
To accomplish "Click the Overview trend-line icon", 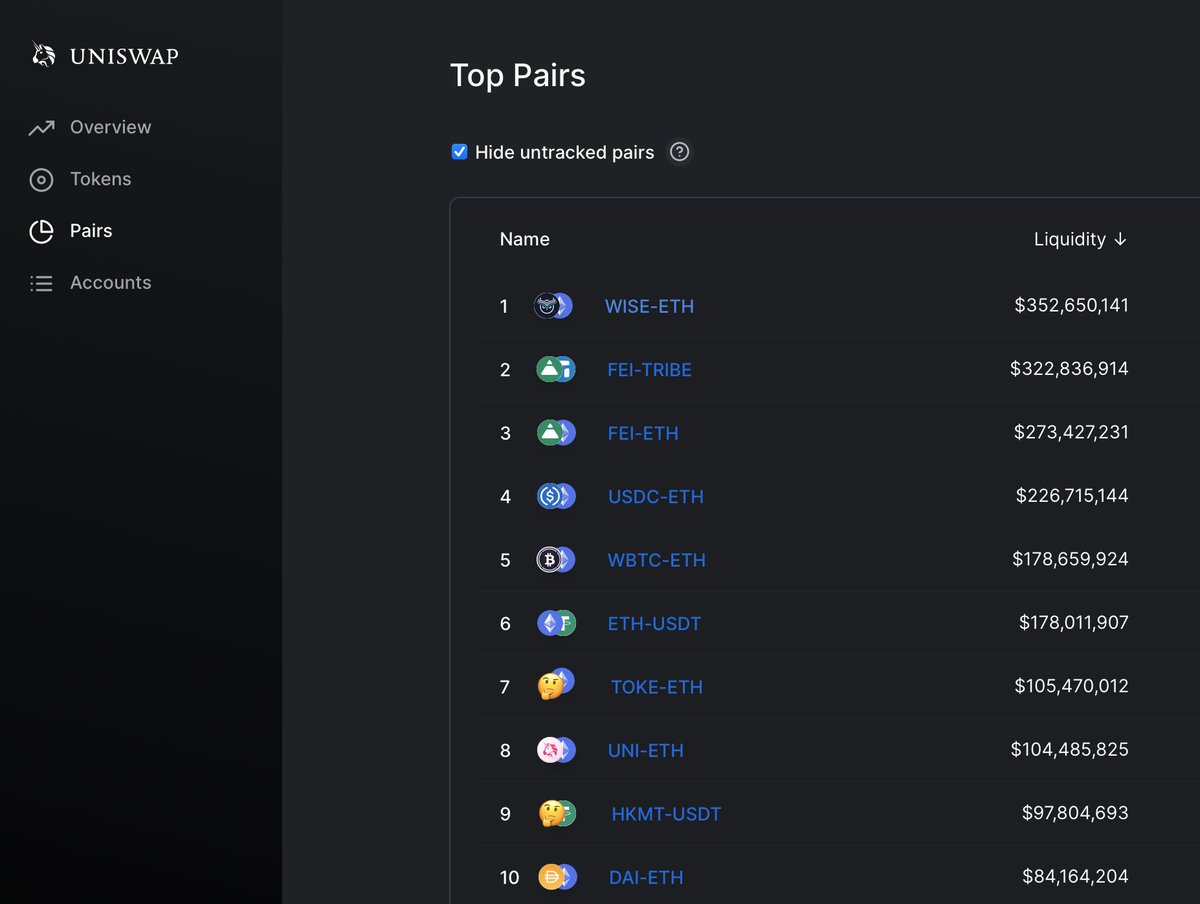I will click(x=41, y=127).
